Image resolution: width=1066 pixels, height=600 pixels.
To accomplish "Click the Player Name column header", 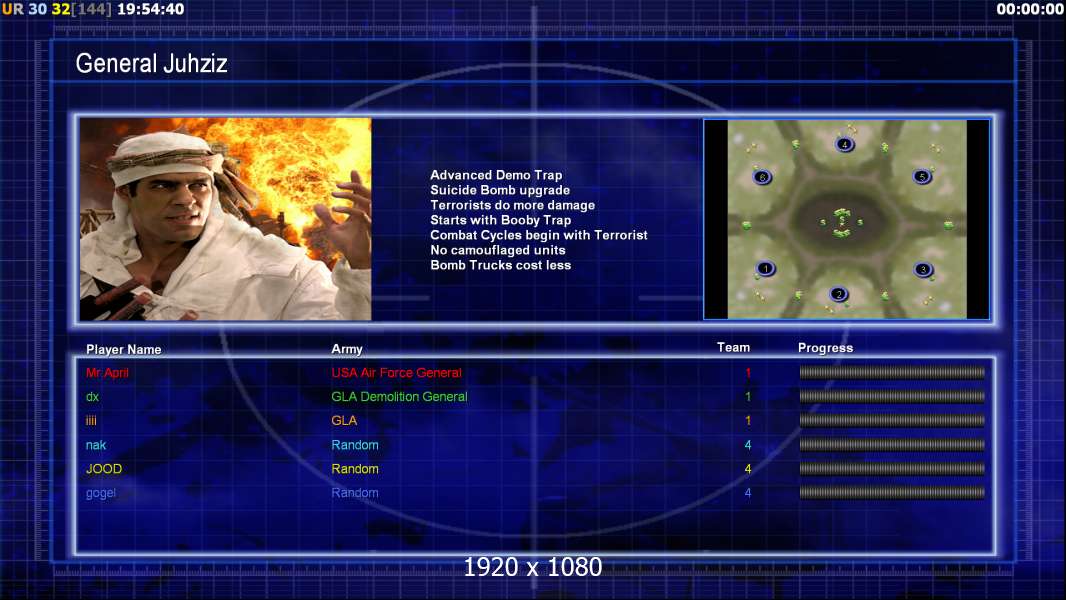I will [x=124, y=349].
